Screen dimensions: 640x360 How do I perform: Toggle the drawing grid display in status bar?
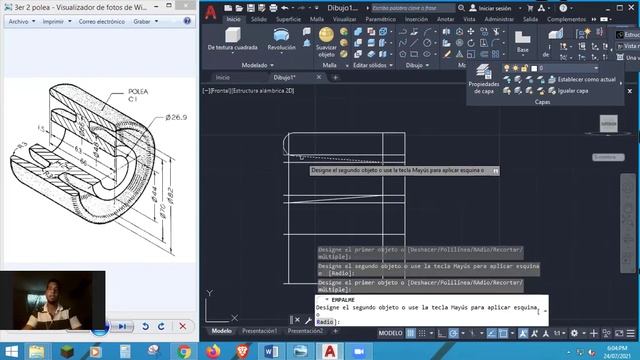[x=410, y=333]
